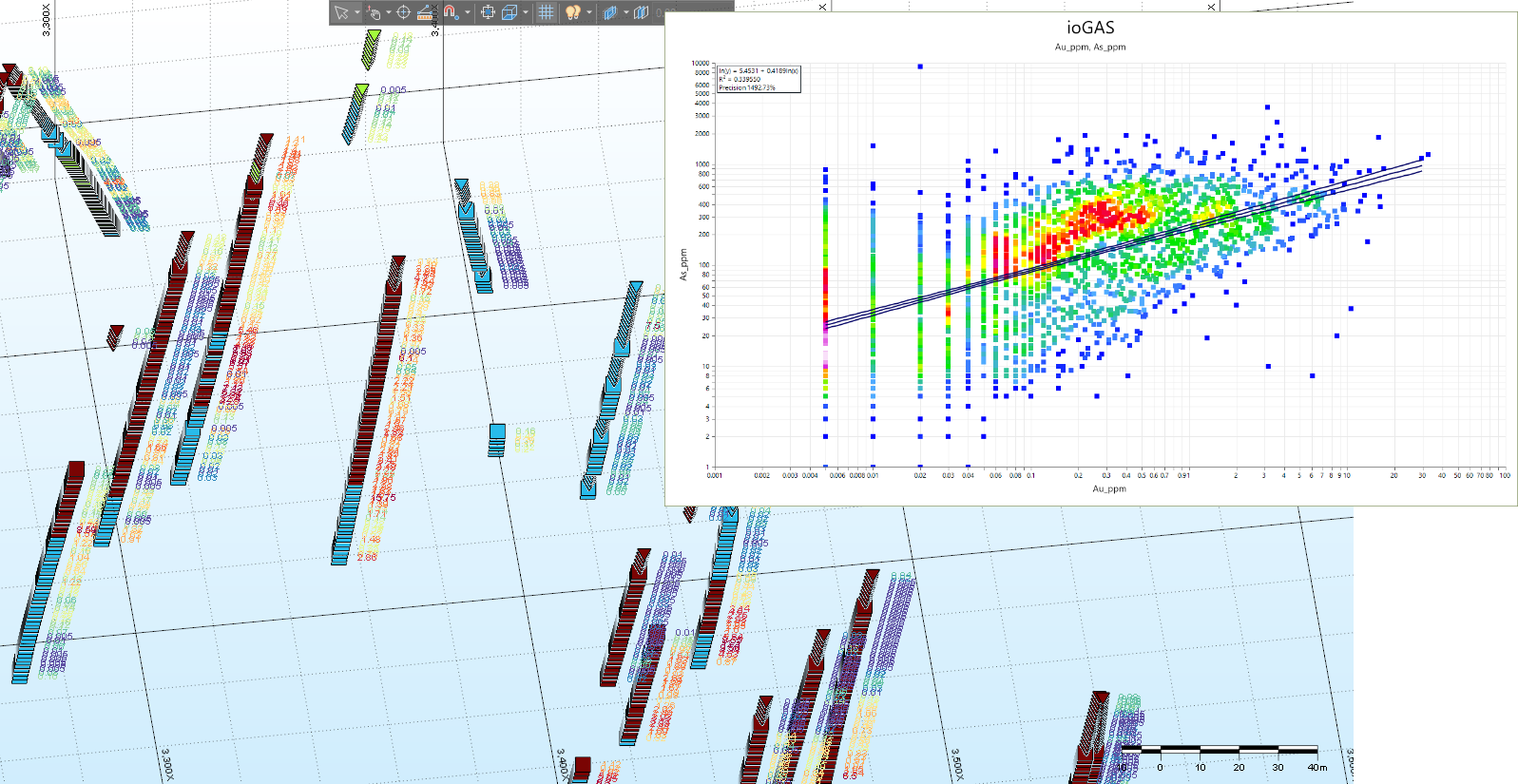Click the blue slice section icon

(610, 12)
